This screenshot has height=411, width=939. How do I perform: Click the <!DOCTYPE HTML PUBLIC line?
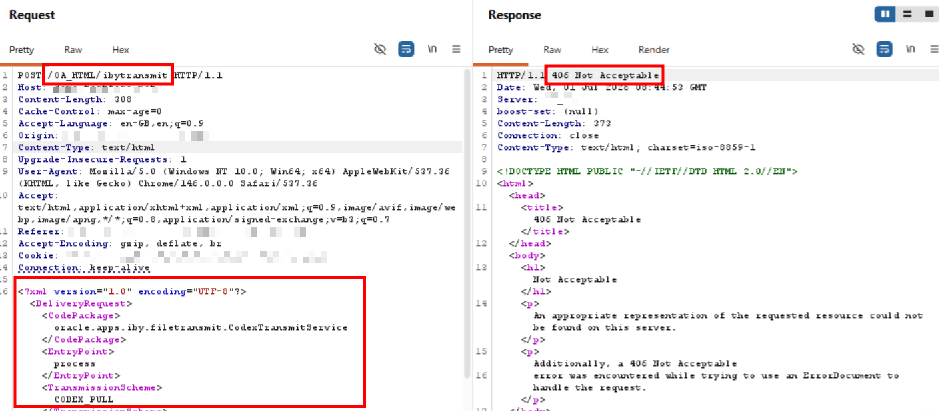(x=647, y=171)
